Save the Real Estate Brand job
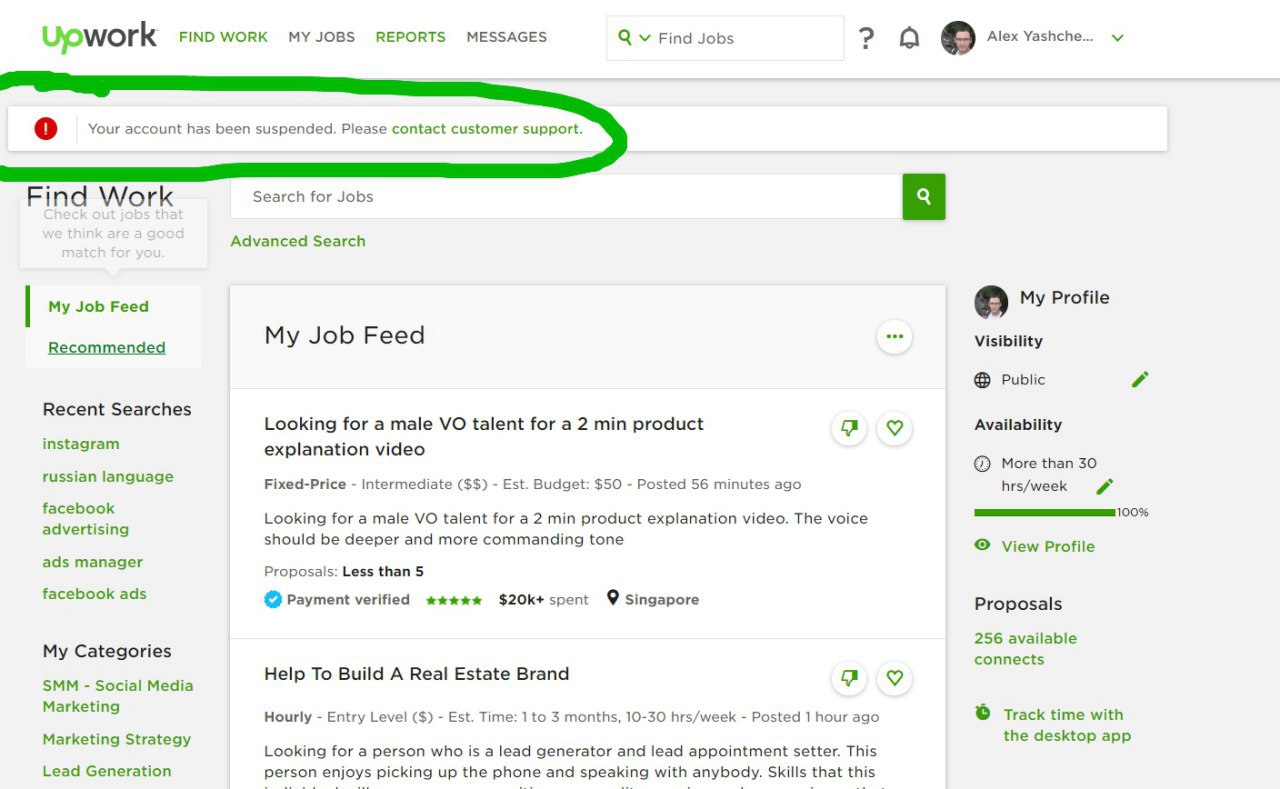Image resolution: width=1280 pixels, height=789 pixels. [894, 678]
